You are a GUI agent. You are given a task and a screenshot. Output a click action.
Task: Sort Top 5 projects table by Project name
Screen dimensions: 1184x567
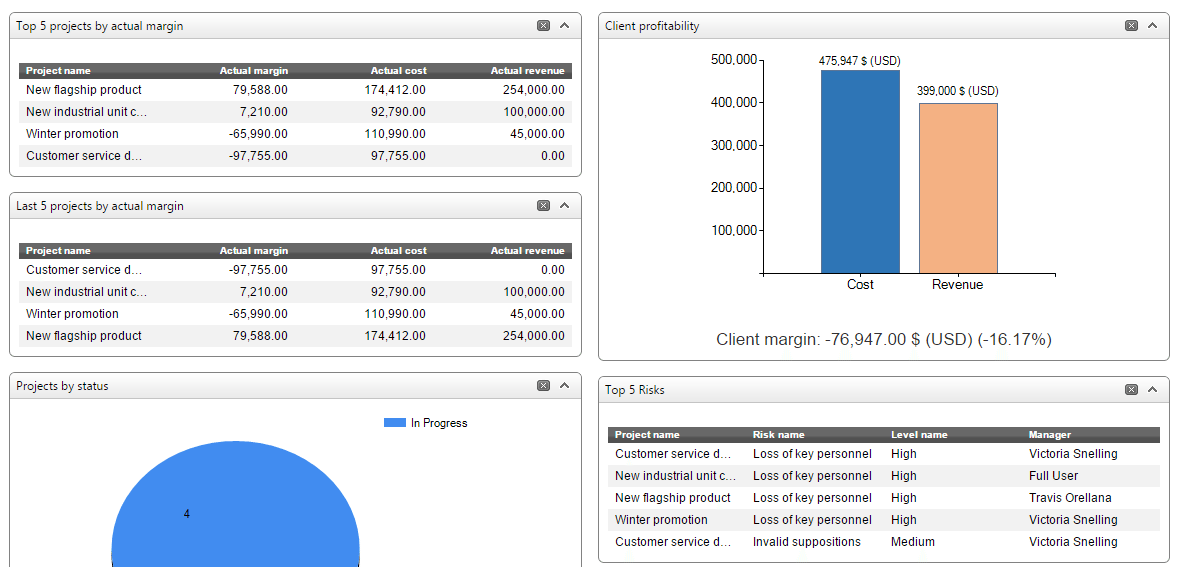[x=58, y=71]
